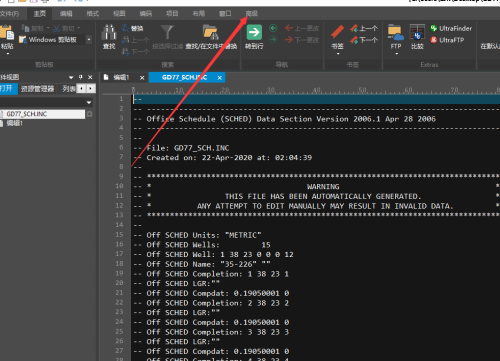
Task: Click the Compare (比较) icon
Action: coord(417,32)
